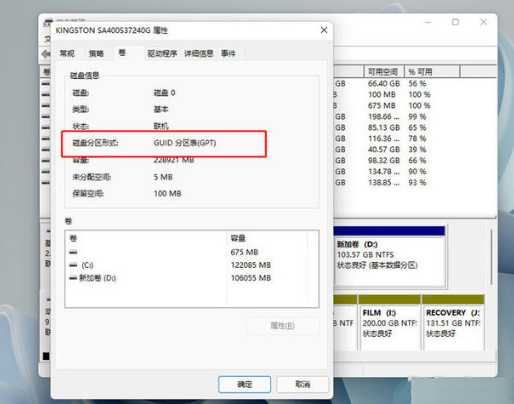Click the 确定 button
This screenshot has height=404, width=514.
[x=244, y=384]
